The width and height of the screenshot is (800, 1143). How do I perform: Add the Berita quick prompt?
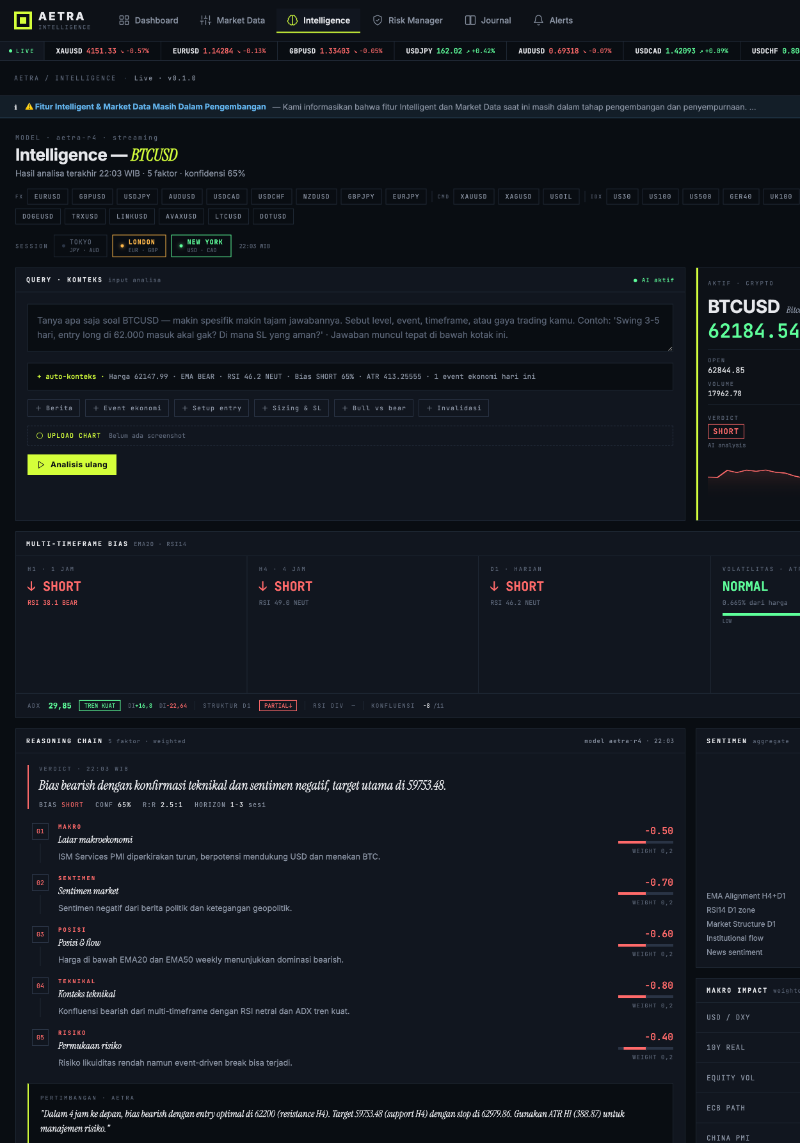54,408
